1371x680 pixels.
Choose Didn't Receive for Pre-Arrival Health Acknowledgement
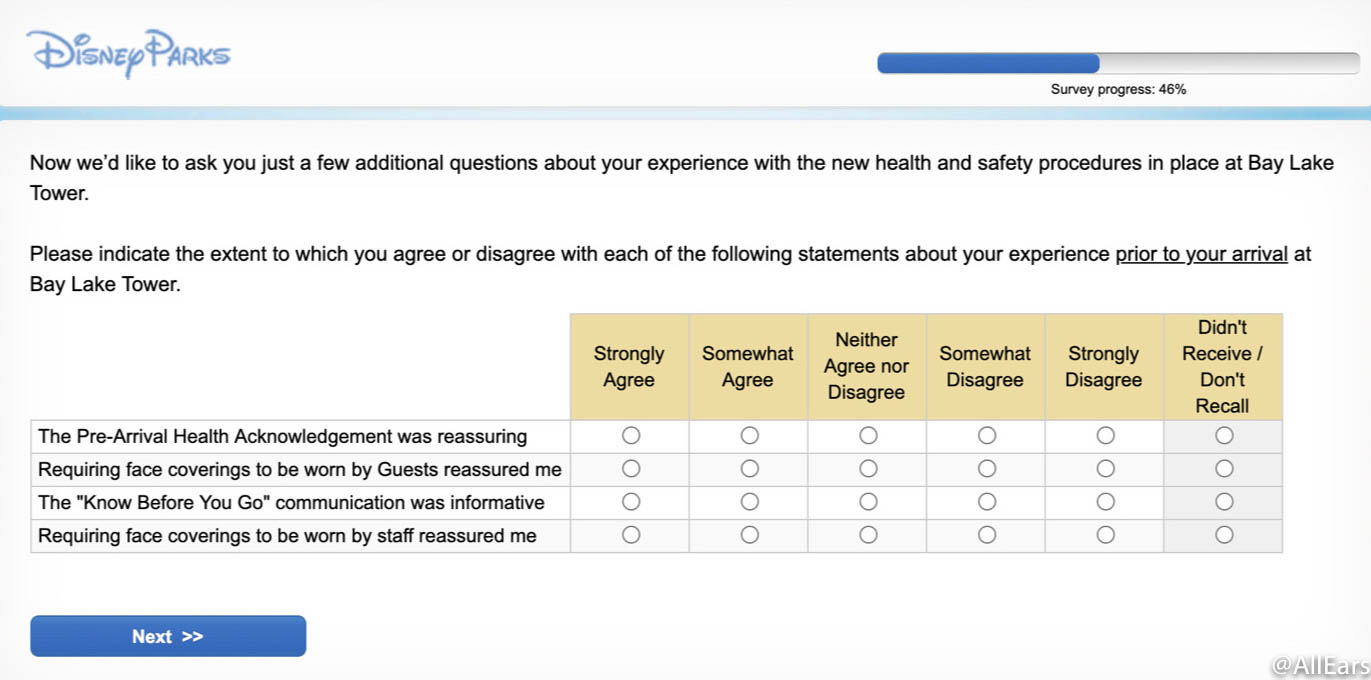click(1224, 435)
